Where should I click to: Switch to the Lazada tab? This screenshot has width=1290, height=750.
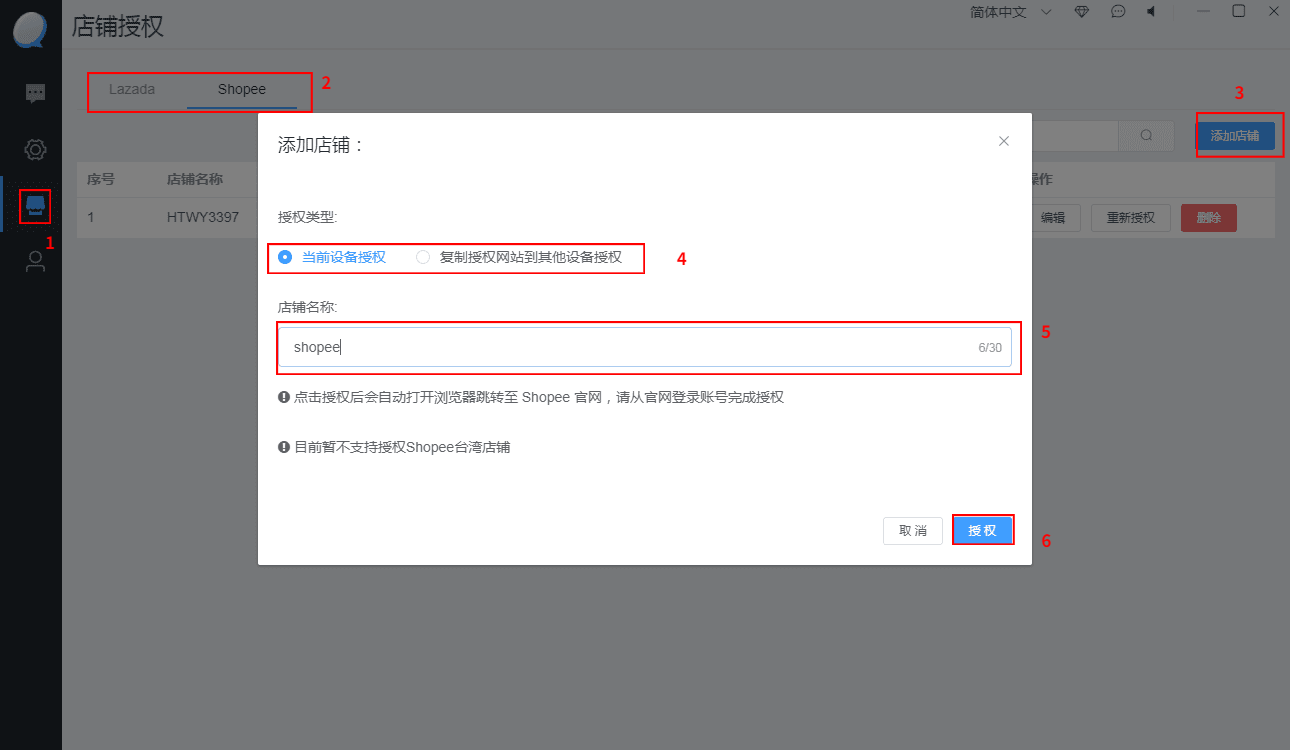pos(132,89)
